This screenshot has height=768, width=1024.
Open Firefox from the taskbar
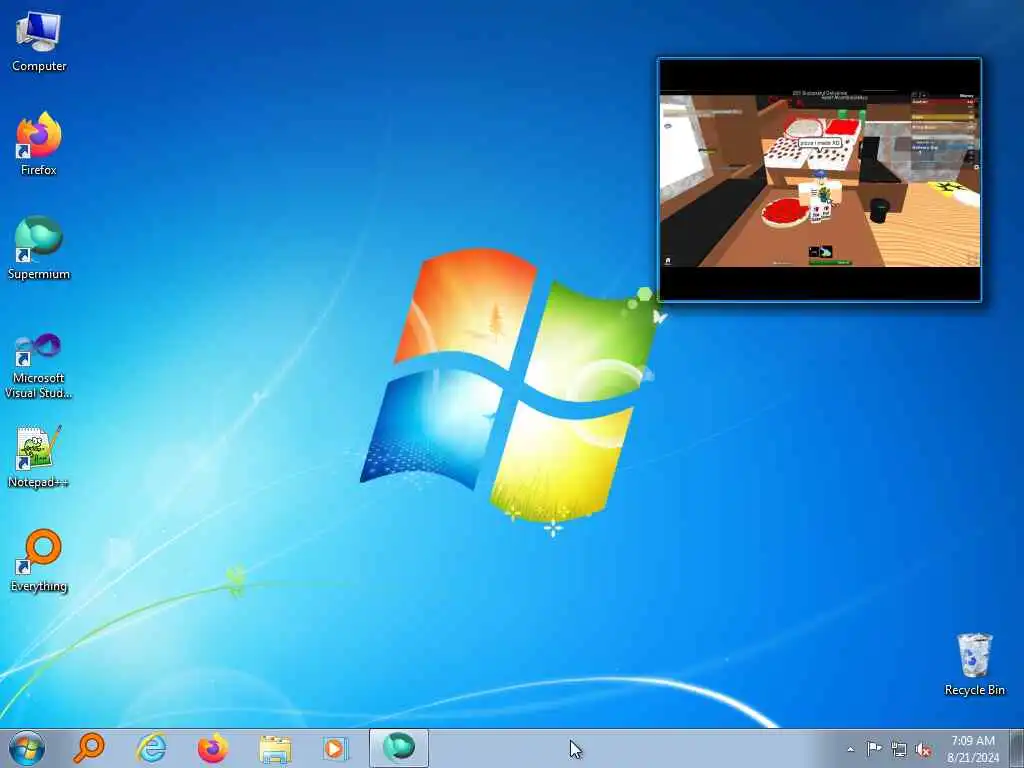[x=213, y=748]
